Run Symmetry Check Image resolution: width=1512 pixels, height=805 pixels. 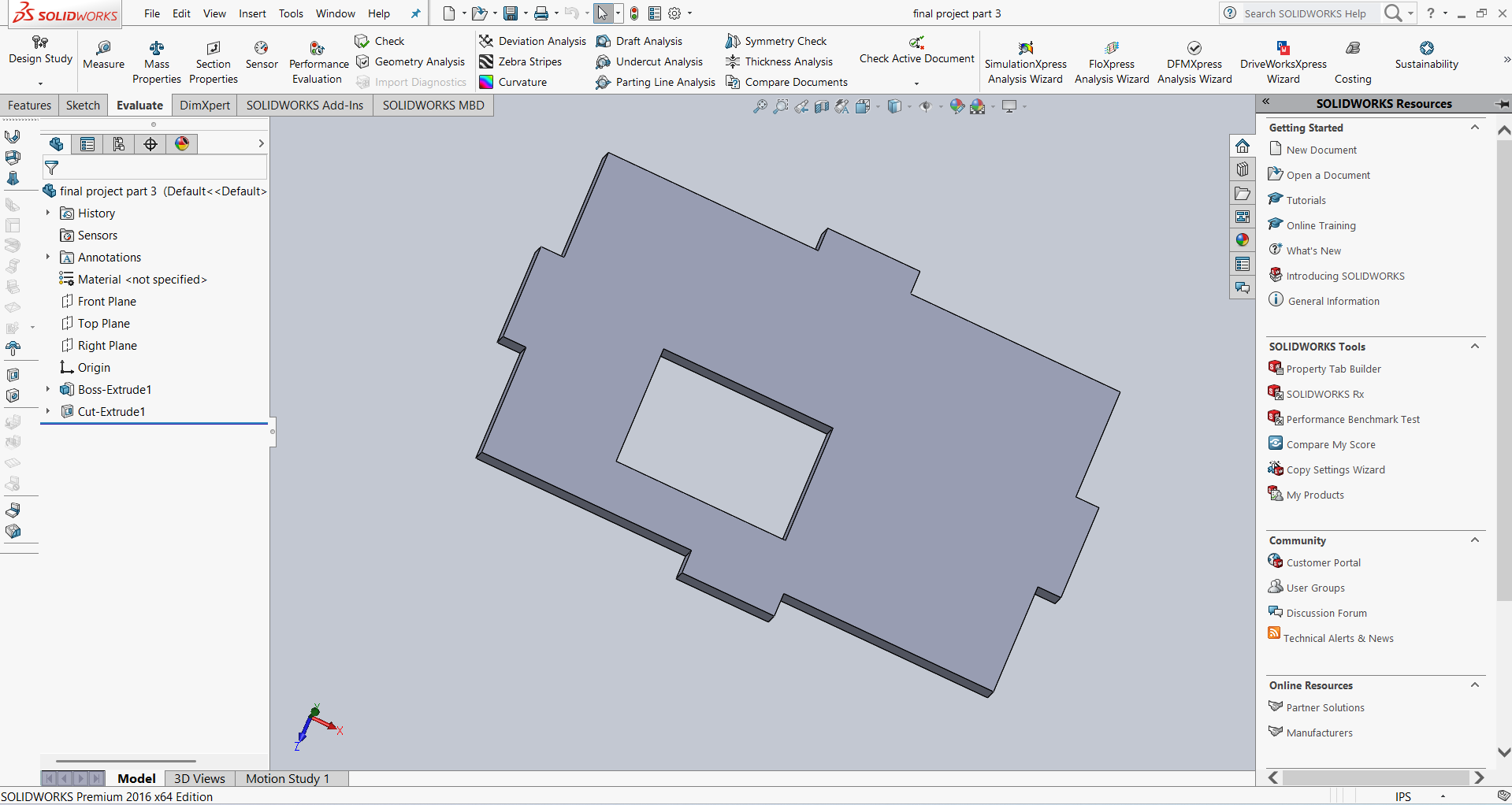coord(776,41)
